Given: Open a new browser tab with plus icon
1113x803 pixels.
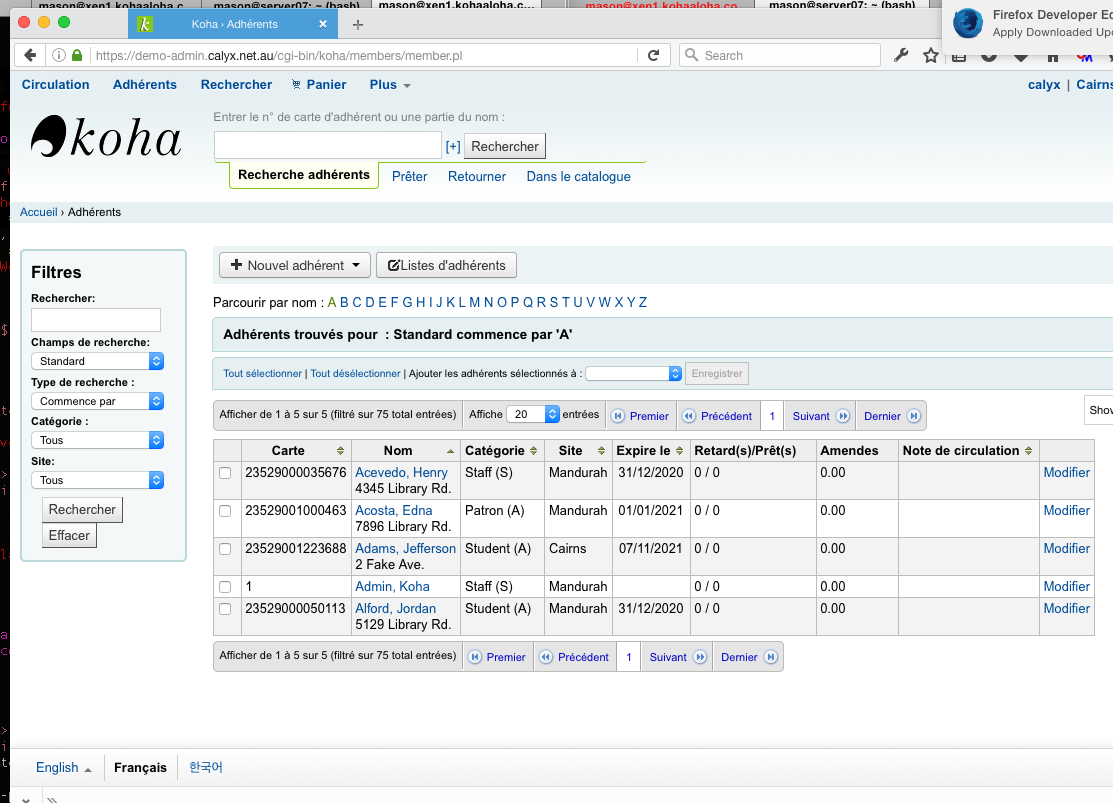Looking at the screenshot, I should (358, 24).
